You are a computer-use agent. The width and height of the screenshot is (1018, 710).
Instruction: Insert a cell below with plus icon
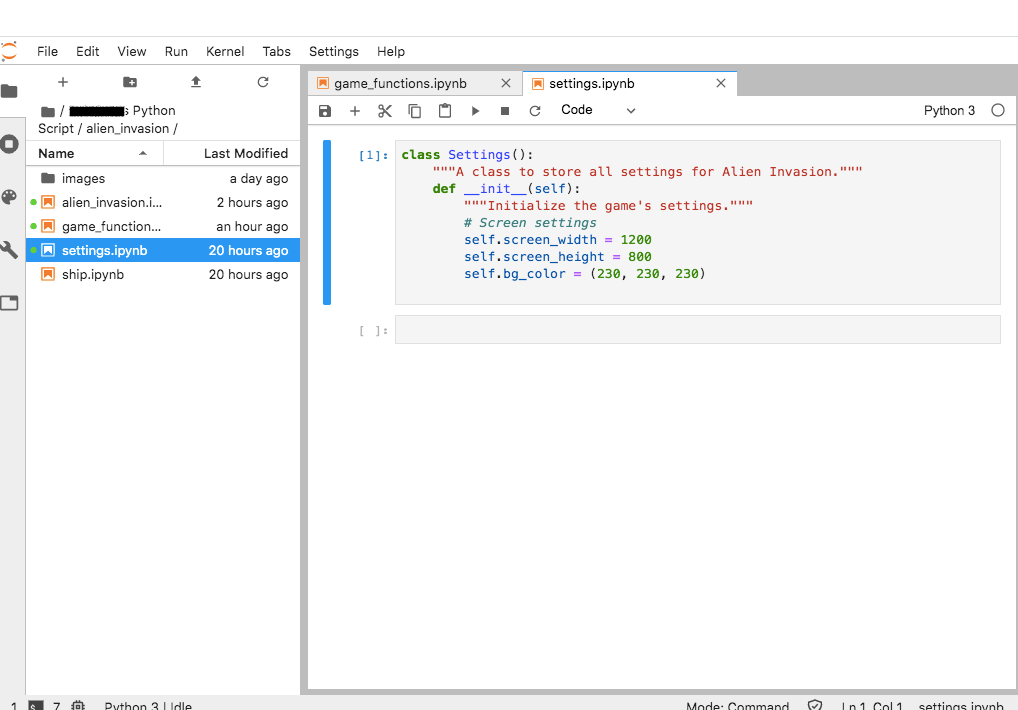pos(355,111)
